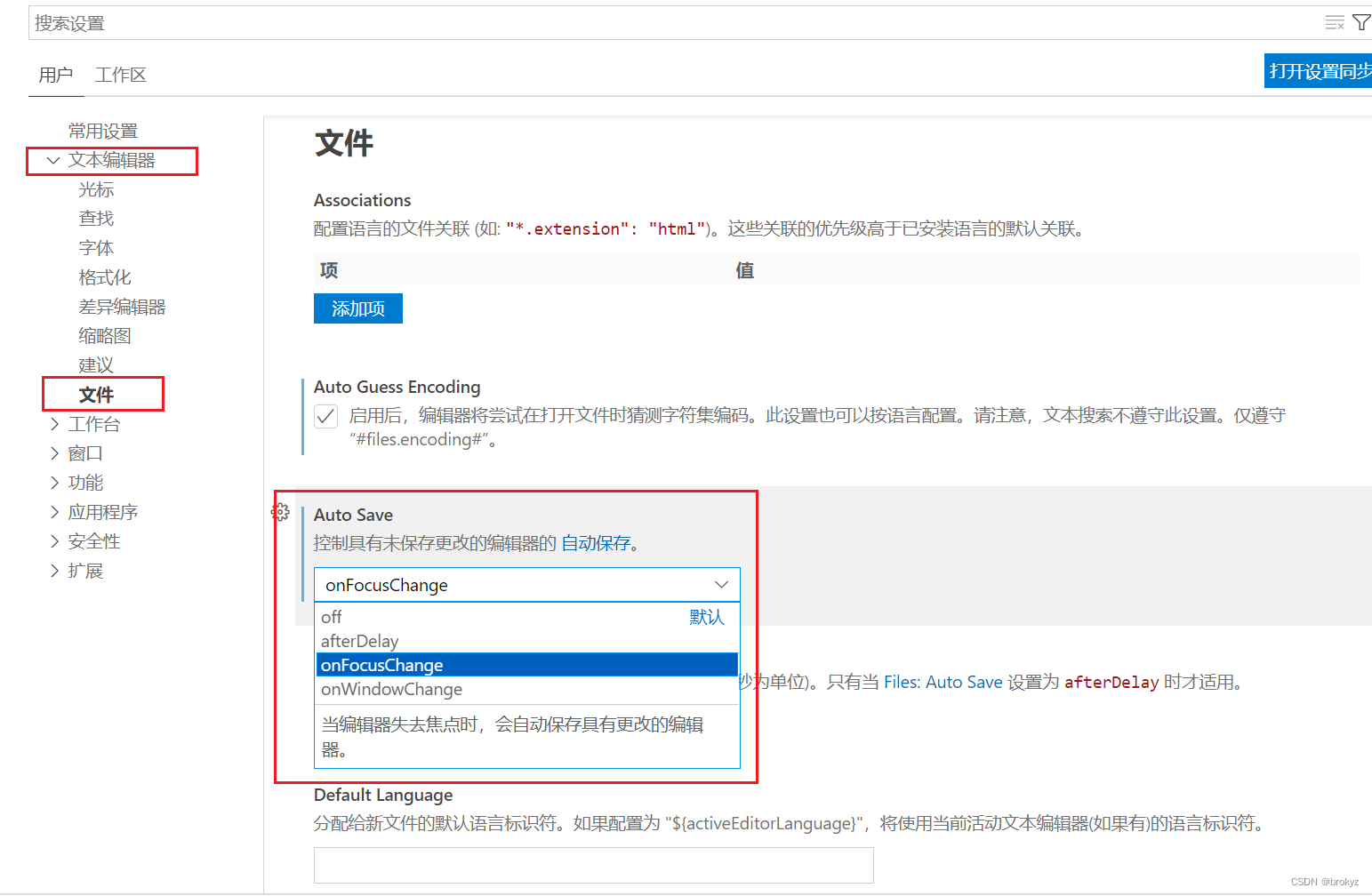
Task: Choose the off option in Auto Save
Action: click(527, 617)
